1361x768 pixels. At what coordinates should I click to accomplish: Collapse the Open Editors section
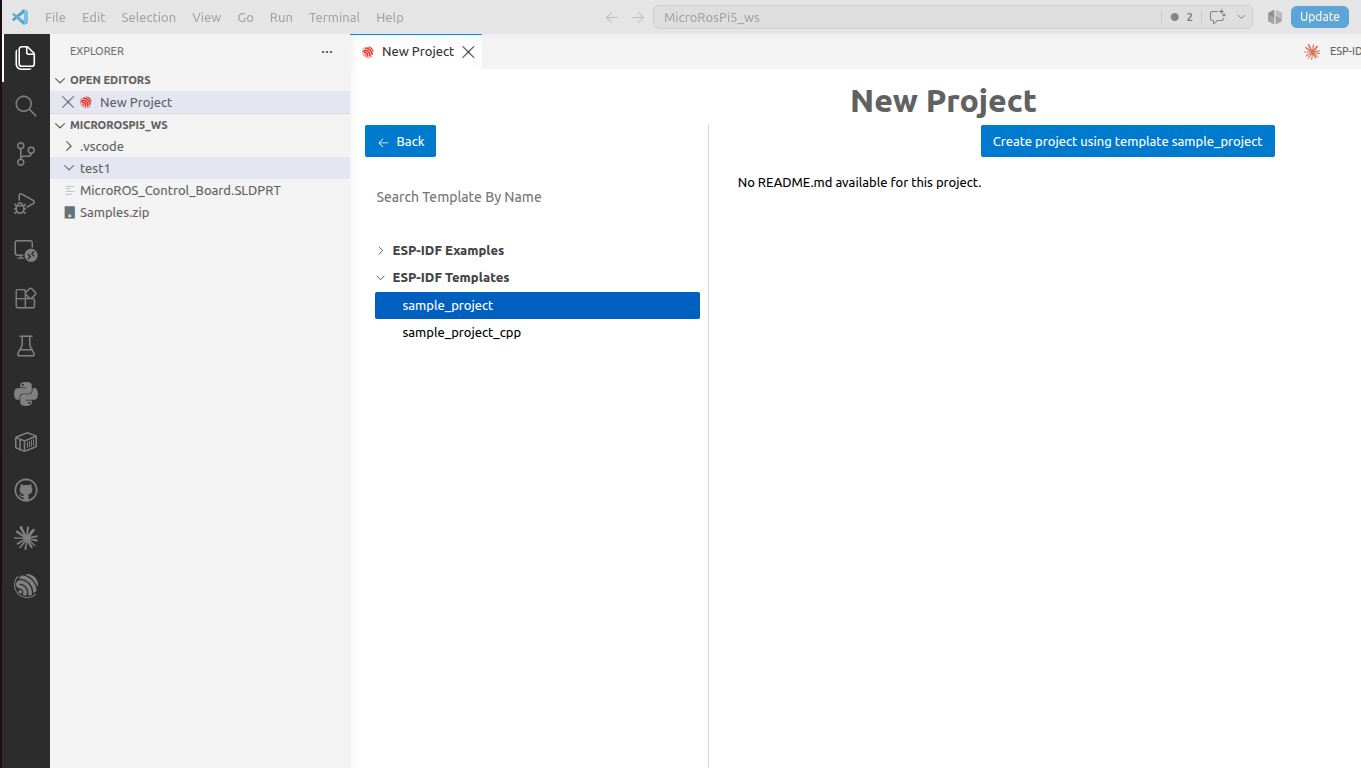pos(60,80)
